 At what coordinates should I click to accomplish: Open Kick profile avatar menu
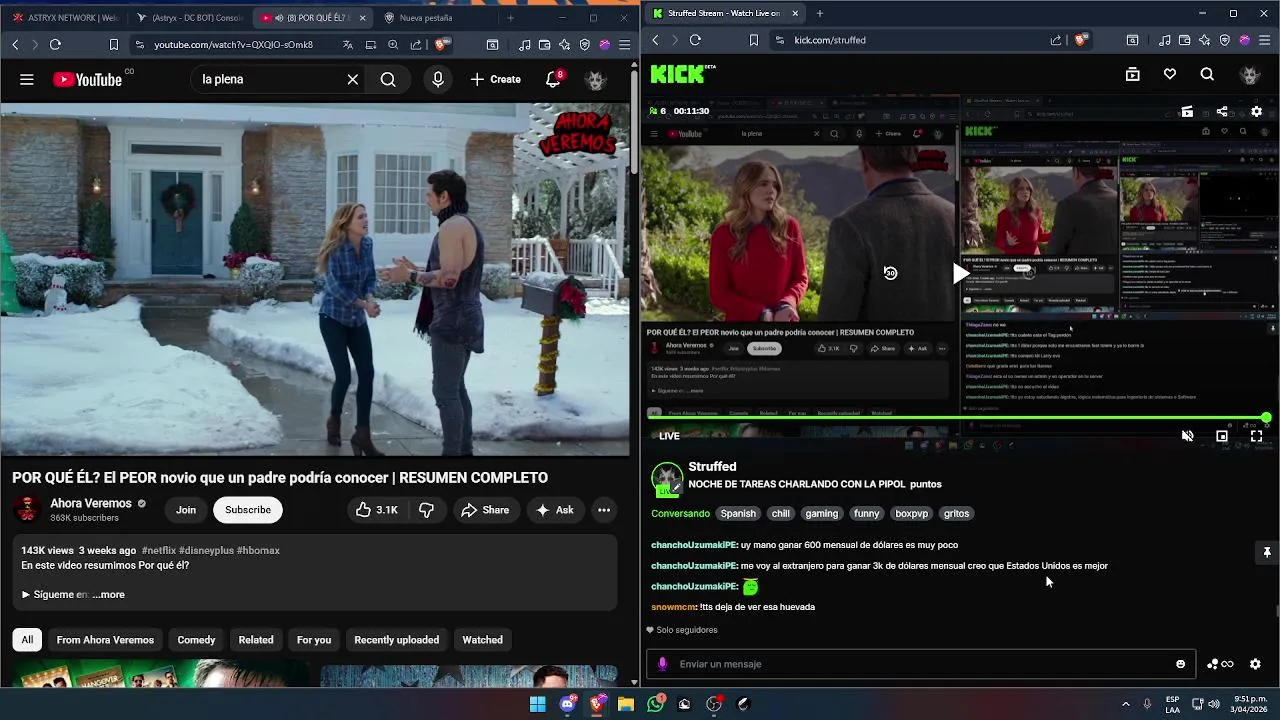tap(1249, 74)
